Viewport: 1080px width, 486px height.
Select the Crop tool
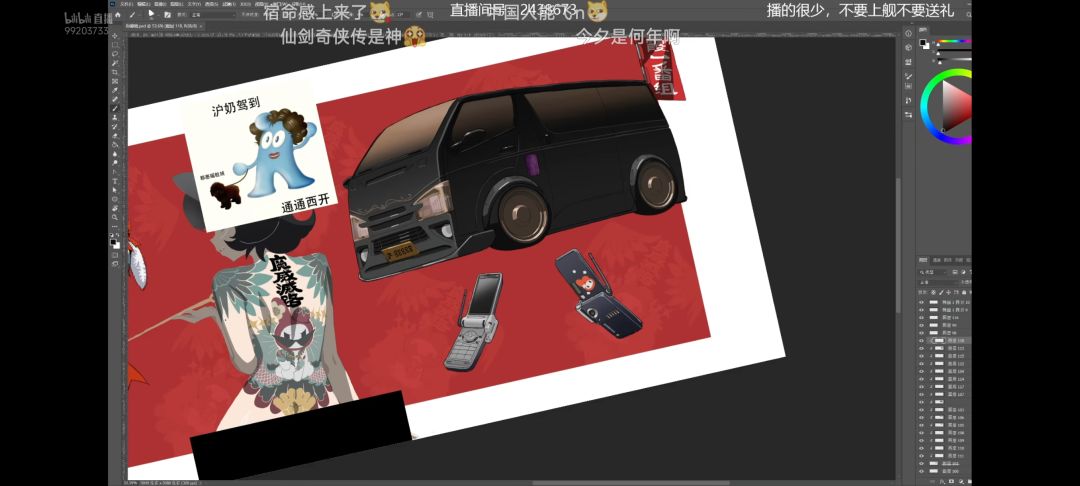(114, 72)
